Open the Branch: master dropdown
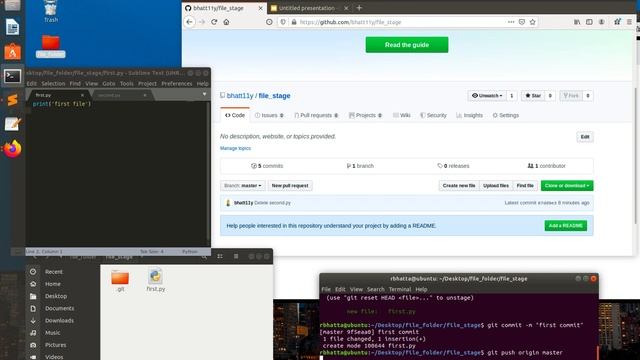Viewport: 640px width, 360px height. 242,186
